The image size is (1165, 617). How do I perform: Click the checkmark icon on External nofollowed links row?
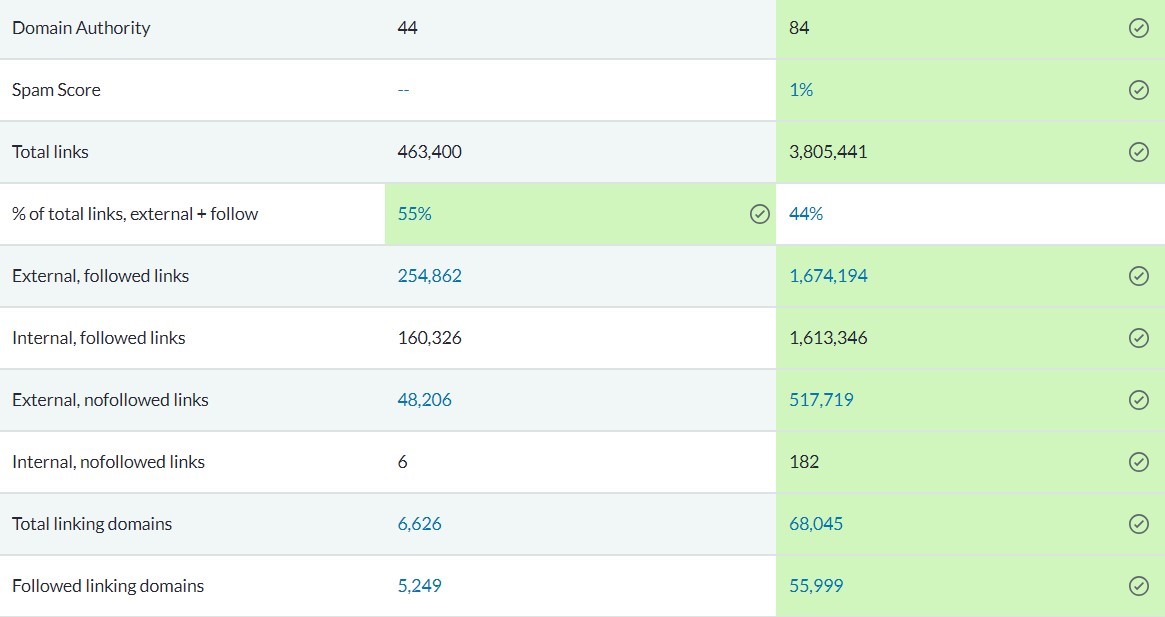[x=1138, y=400]
